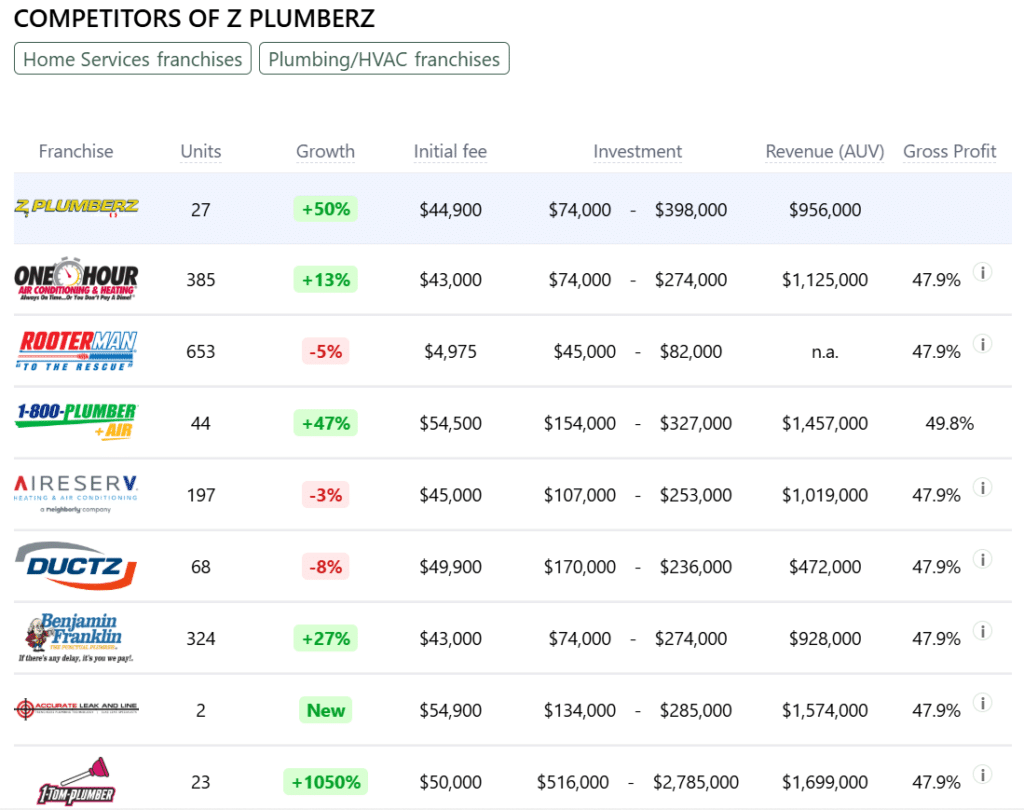Click the Benjamin Franklin plumbing logo
The image size is (1024, 810).
(x=76, y=638)
